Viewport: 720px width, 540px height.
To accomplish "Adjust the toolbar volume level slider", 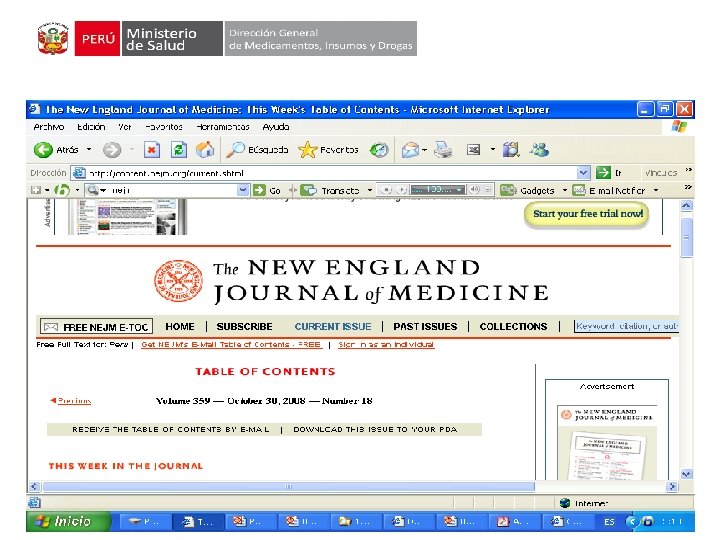I will pyautogui.click(x=437, y=190).
